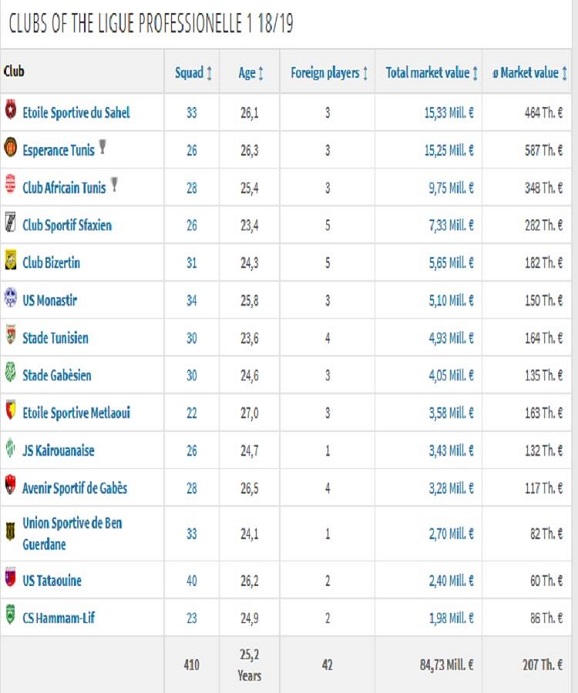Click the Club Bizertin yellow crest icon

(x=11, y=260)
